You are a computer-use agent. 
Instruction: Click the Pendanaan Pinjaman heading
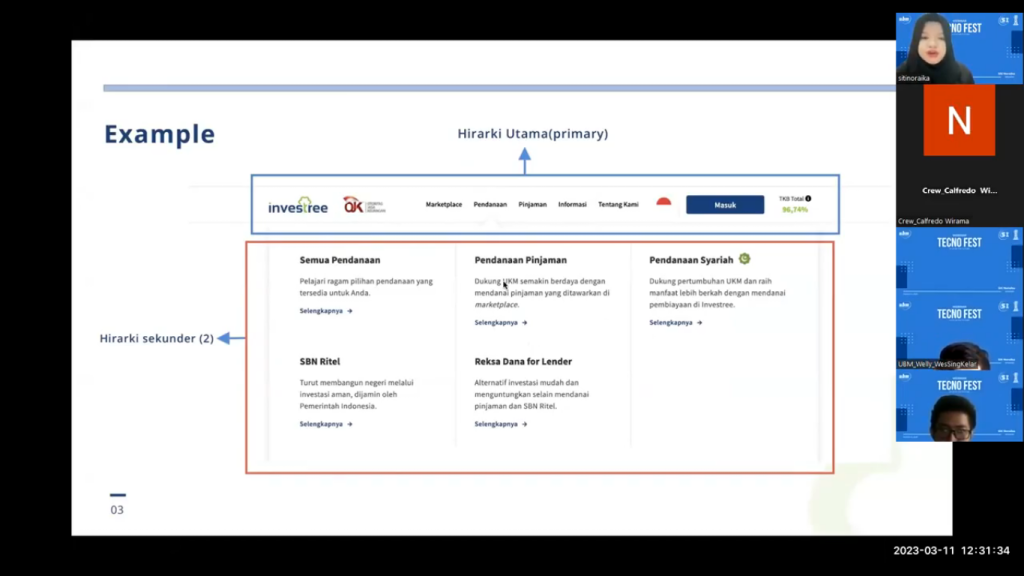[x=520, y=260]
